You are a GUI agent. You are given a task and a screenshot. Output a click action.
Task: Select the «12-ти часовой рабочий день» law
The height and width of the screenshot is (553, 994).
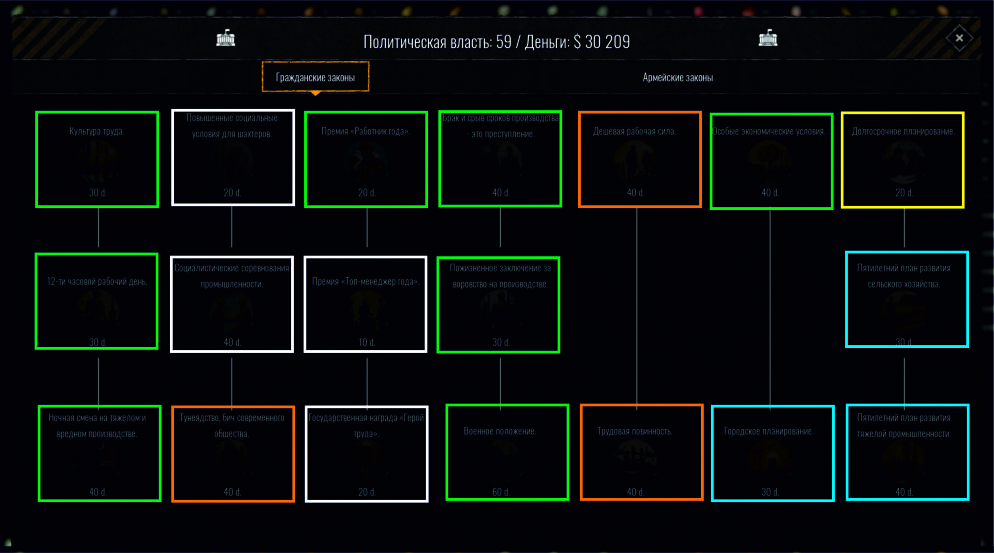[97, 301]
